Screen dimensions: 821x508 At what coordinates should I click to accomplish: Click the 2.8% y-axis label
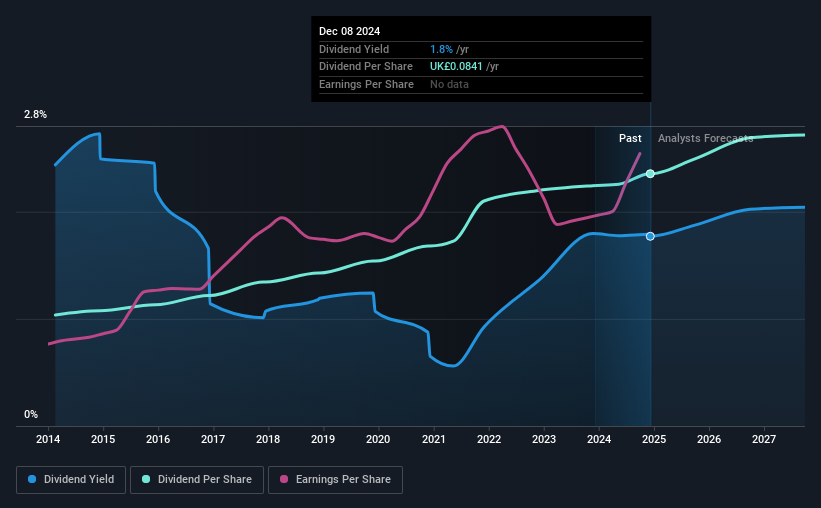(x=35, y=114)
